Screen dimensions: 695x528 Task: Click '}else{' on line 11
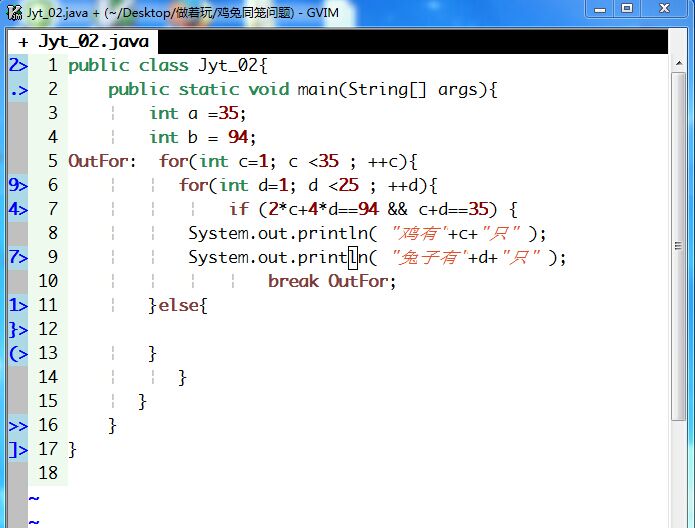pyautogui.click(x=178, y=306)
